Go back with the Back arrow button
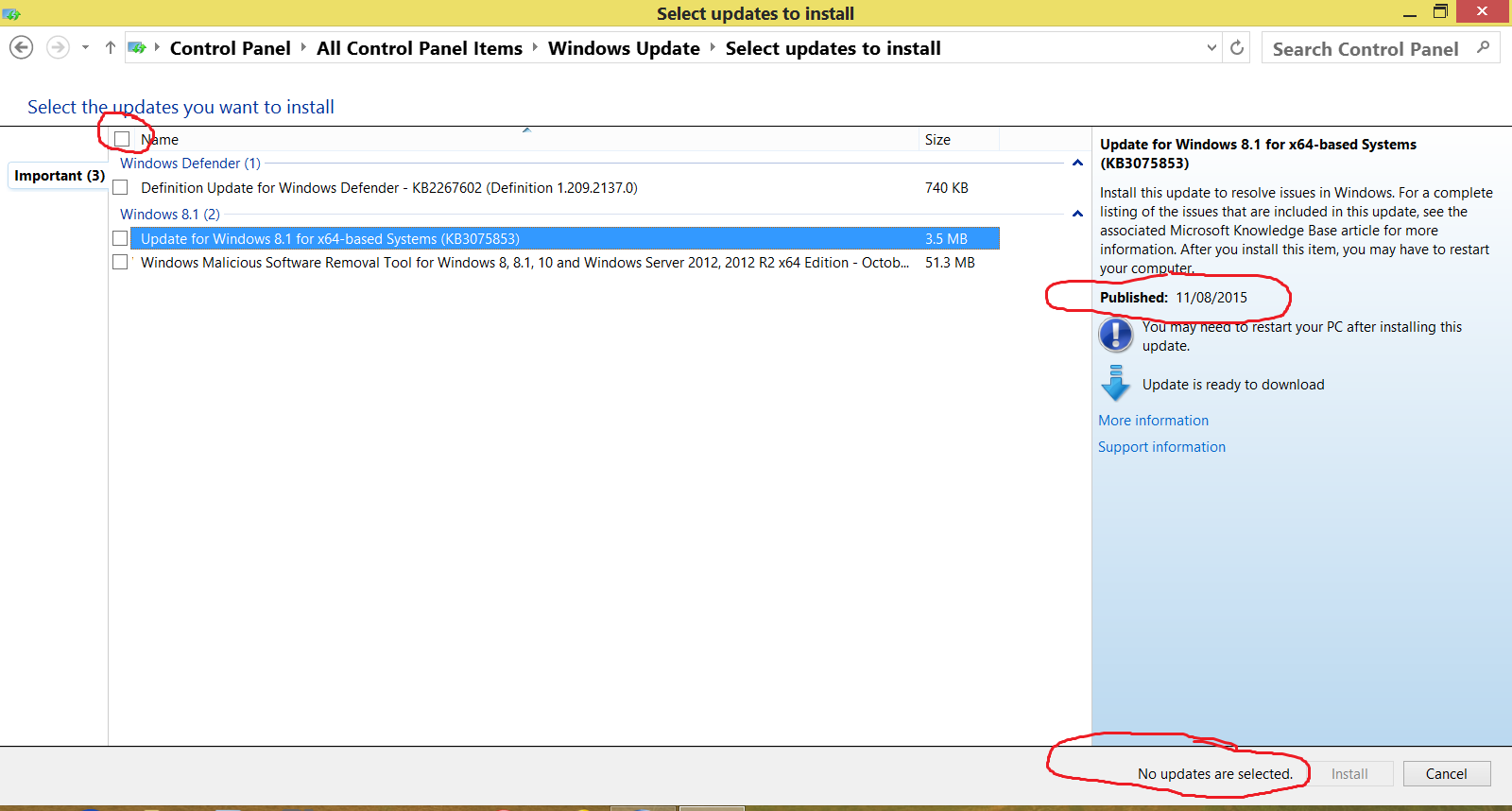Screen dimensions: 1512x811 pos(22,47)
